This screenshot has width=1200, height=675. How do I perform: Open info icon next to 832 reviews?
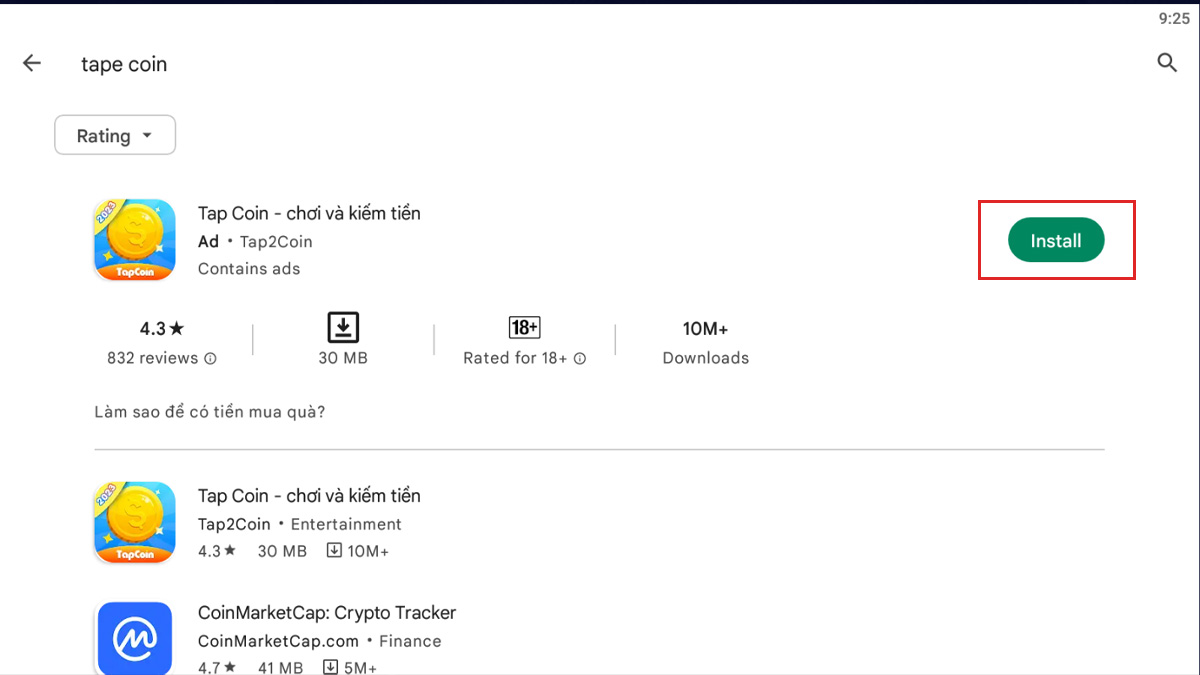click(210, 358)
